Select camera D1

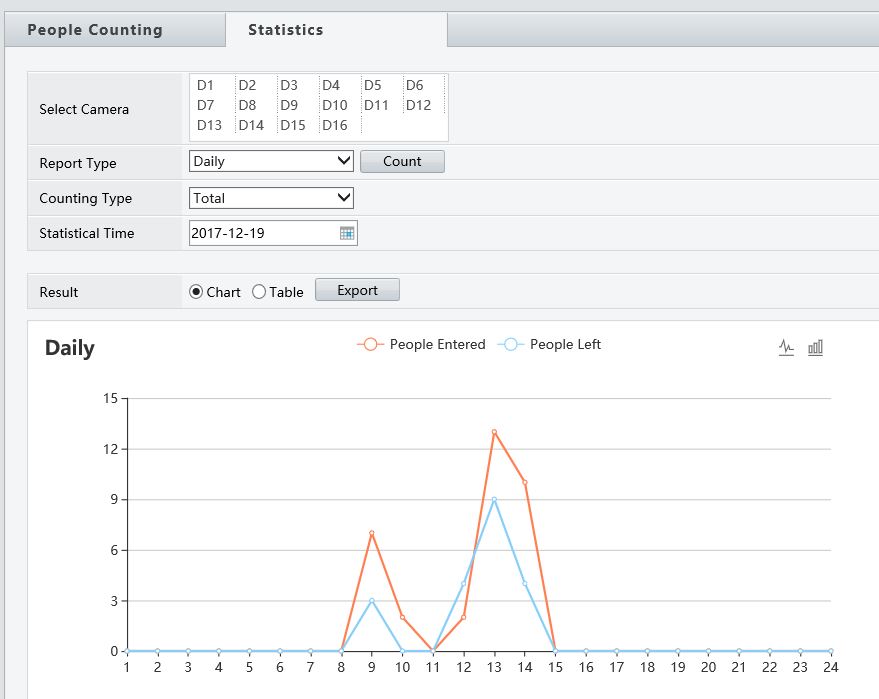206,86
